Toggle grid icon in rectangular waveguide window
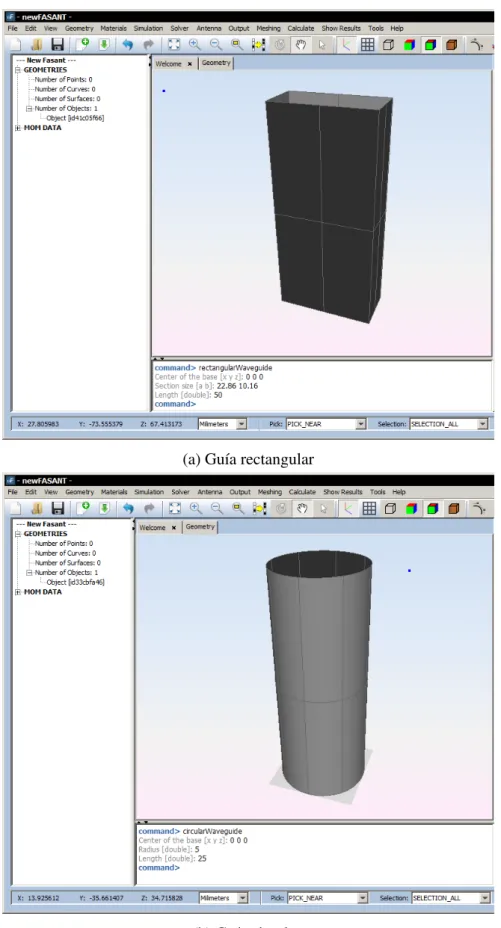The width and height of the screenshot is (501, 928). click(367, 44)
